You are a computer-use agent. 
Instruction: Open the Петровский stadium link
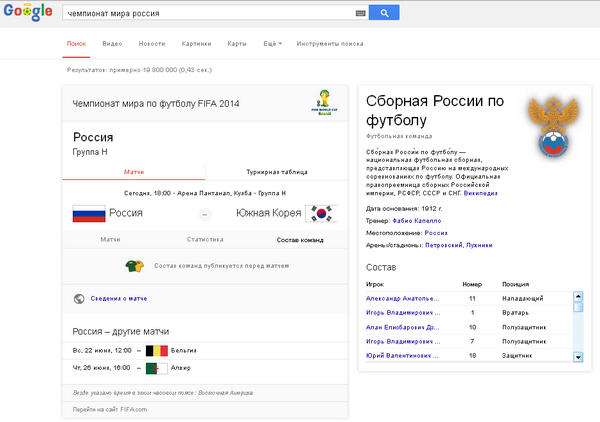click(443, 245)
